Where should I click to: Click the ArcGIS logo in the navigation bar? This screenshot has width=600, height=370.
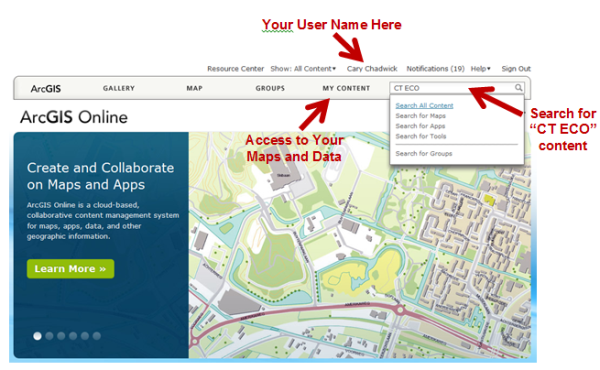pos(46,89)
